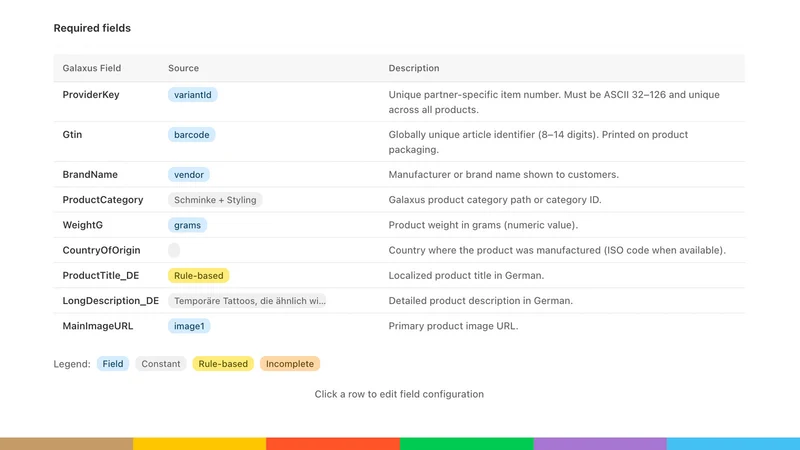Select the variantId source tag
This screenshot has height=450, width=800.
192,95
